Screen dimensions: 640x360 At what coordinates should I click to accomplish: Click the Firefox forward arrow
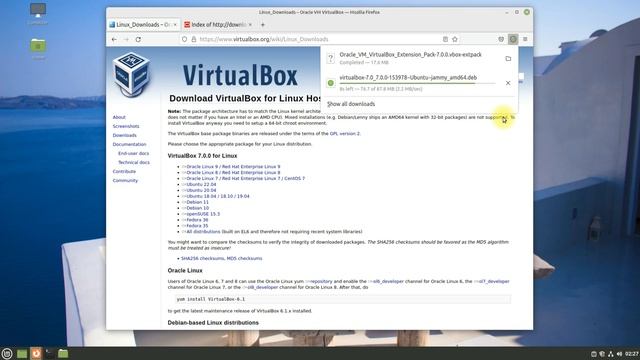pyautogui.click(x=126, y=39)
